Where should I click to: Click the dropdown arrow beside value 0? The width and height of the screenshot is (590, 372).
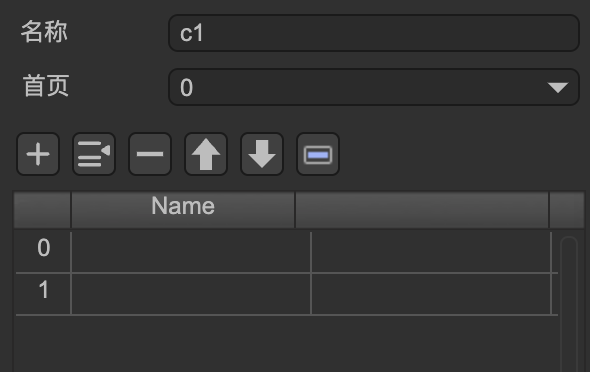pos(558,88)
